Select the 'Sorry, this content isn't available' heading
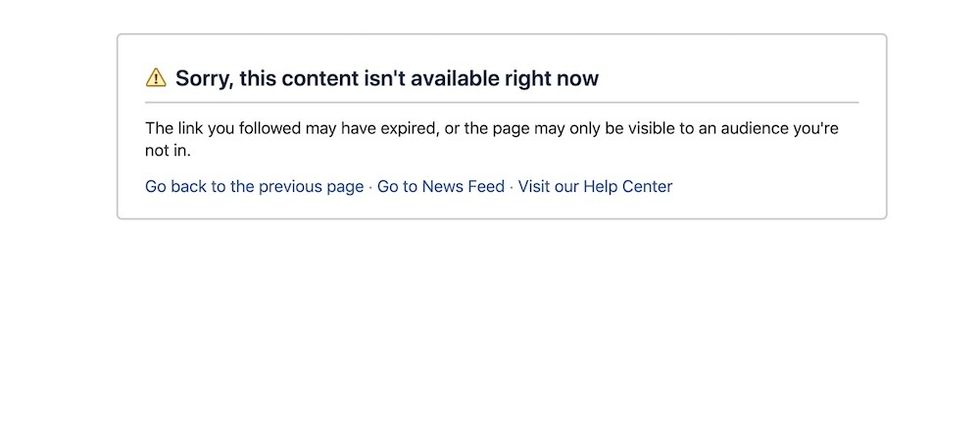Viewport: 980px width, 424px height. coord(387,78)
